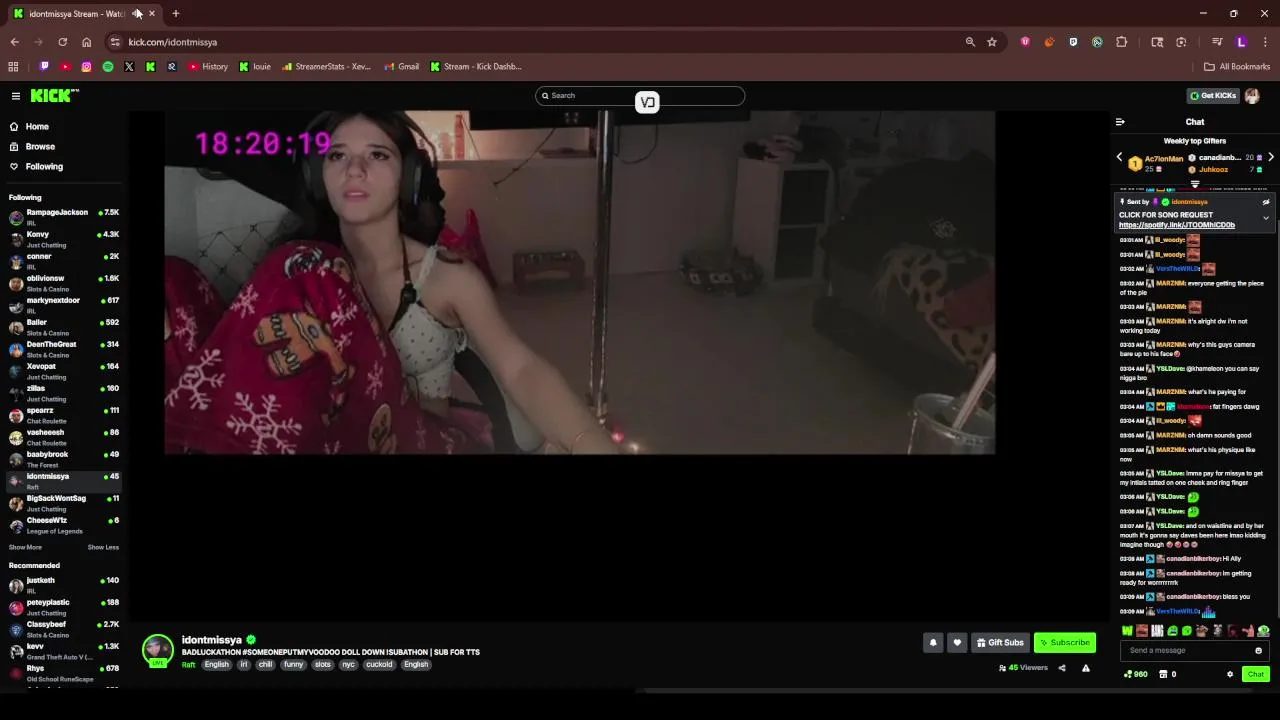The image size is (1280, 720).
Task: Show previous weekly top gifters
Action: (1119, 157)
